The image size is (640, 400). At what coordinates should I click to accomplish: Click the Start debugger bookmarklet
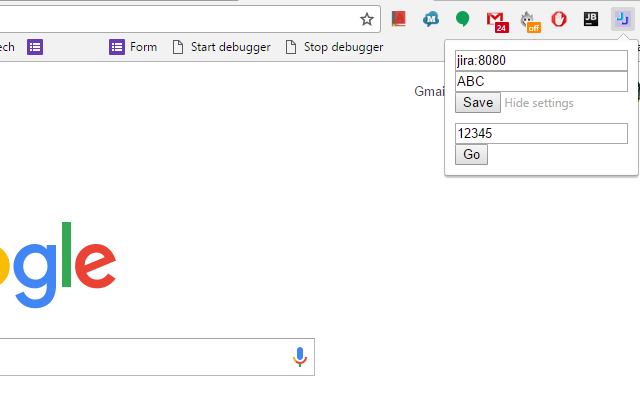coord(222,47)
